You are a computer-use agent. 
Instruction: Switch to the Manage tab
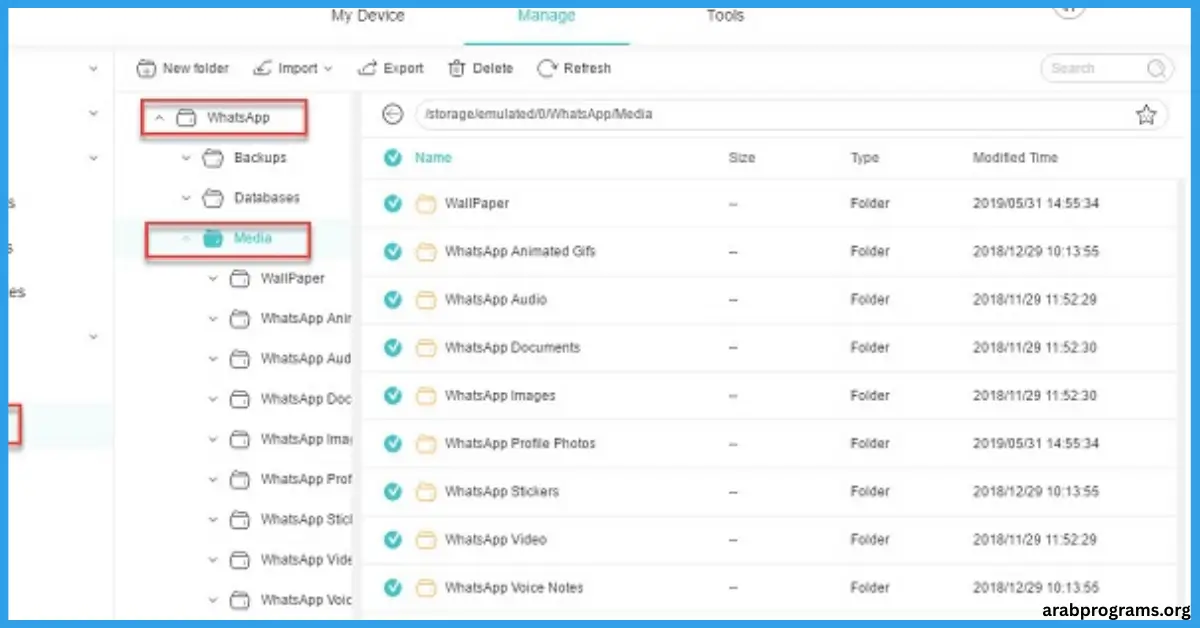tap(547, 16)
